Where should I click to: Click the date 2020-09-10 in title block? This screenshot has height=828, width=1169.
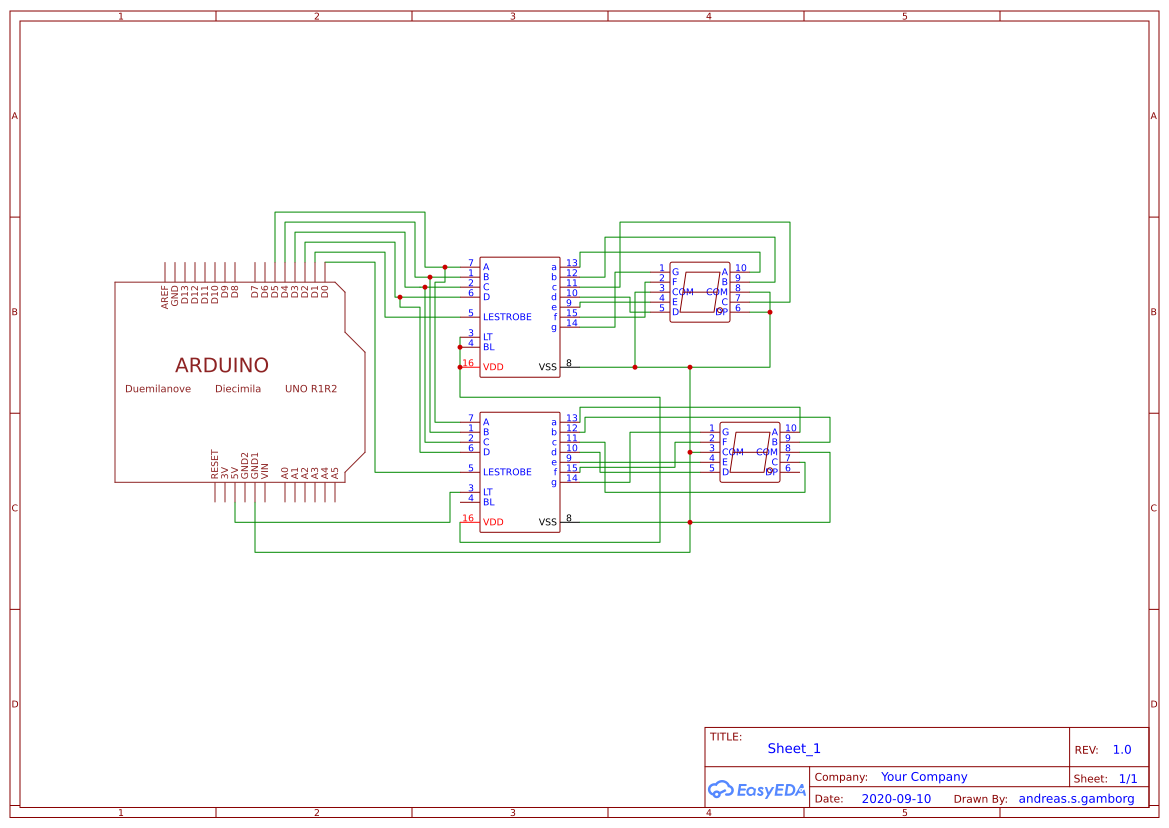coord(898,798)
